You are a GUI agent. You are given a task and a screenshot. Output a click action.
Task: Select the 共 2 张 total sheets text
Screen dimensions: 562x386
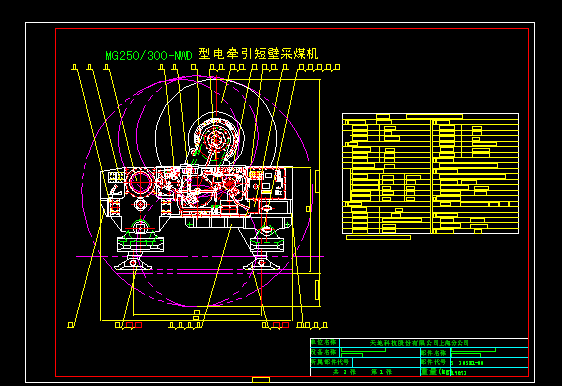tap(344, 372)
